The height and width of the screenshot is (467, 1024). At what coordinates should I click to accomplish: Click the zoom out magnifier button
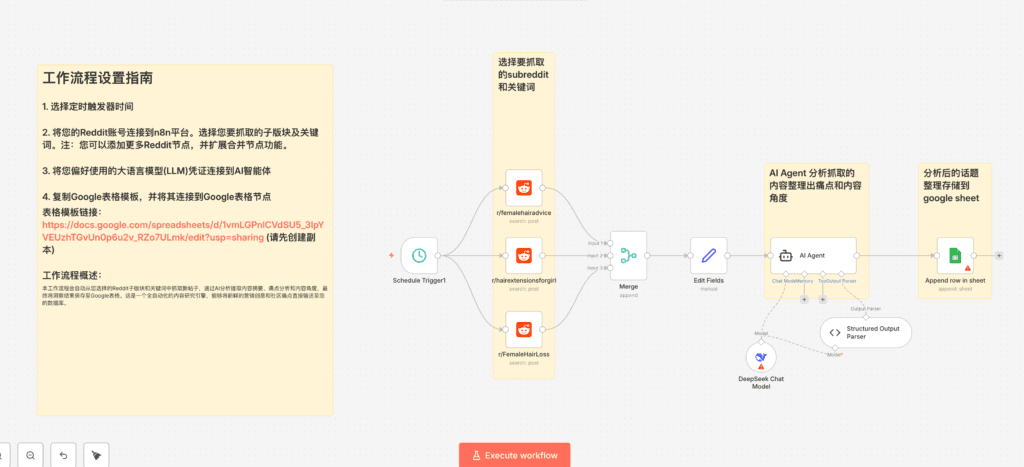tap(30, 455)
